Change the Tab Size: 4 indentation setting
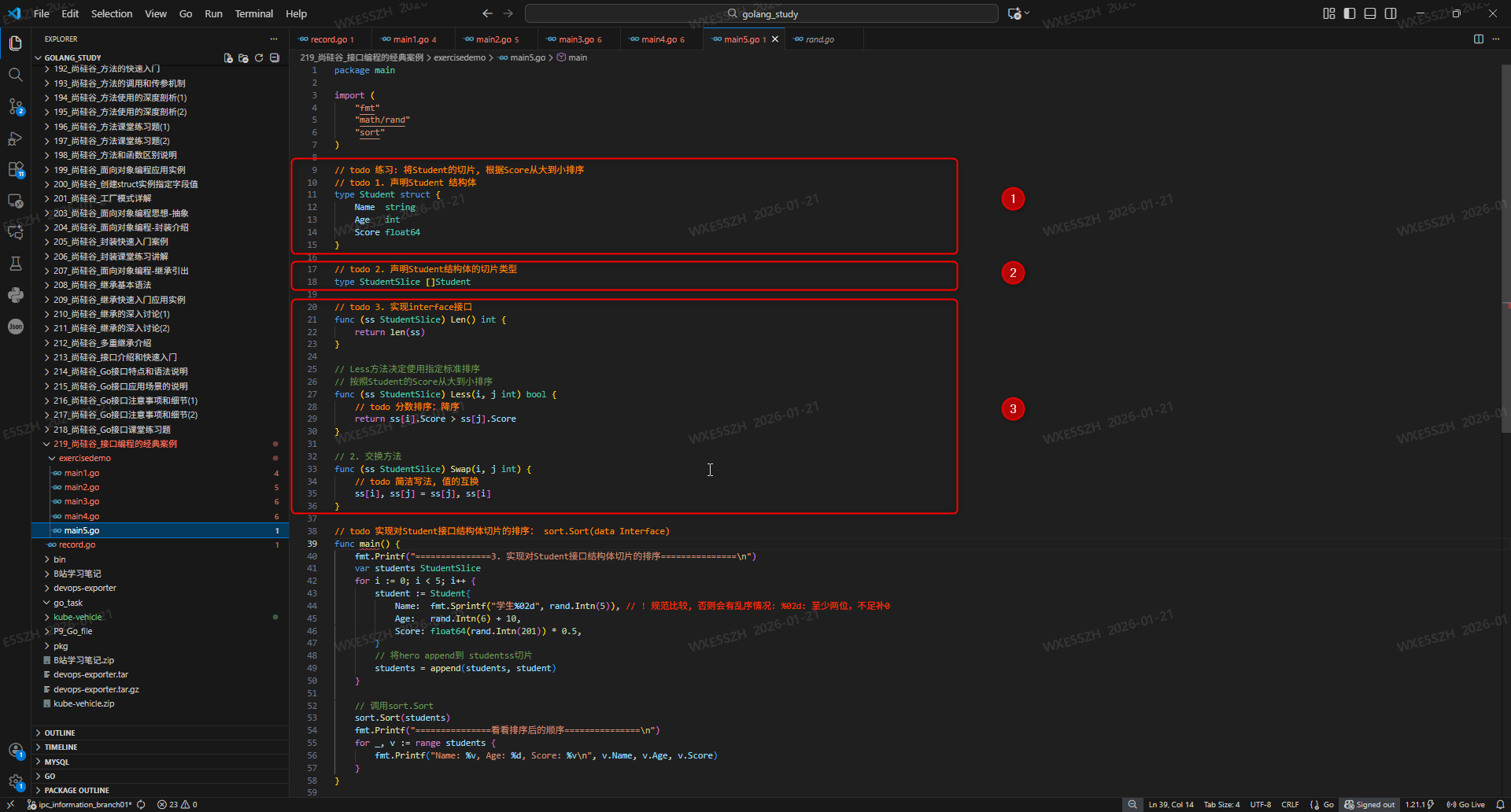The width and height of the screenshot is (1511, 812). coord(1221,804)
